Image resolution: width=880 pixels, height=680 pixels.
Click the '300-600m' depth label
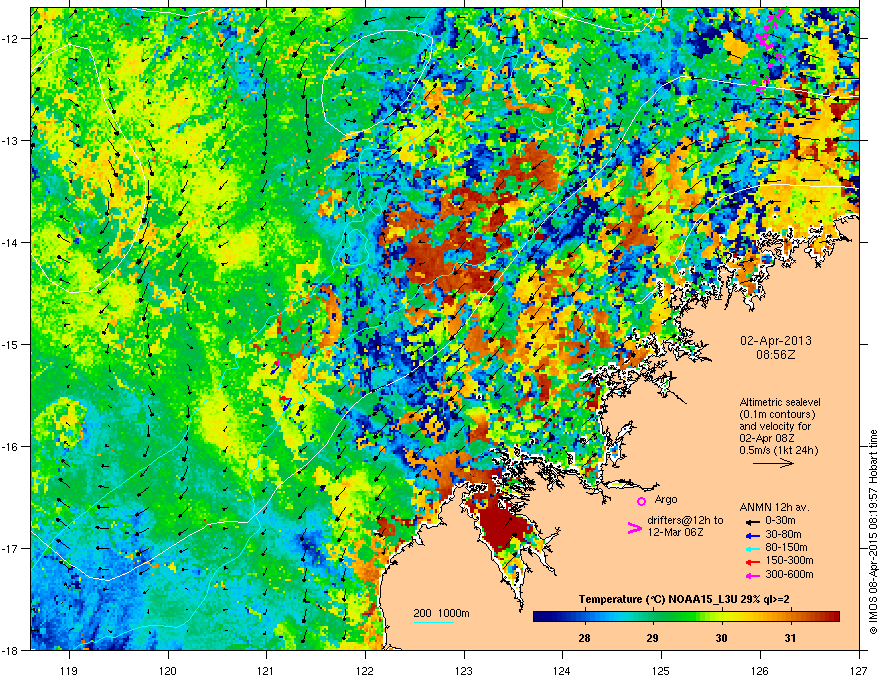click(789, 574)
